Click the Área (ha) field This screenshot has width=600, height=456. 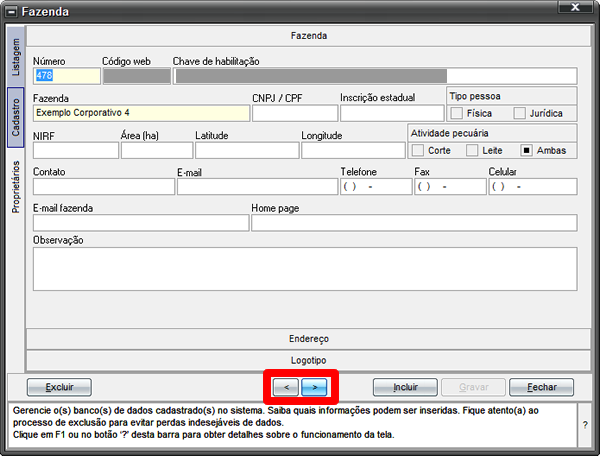pos(157,150)
